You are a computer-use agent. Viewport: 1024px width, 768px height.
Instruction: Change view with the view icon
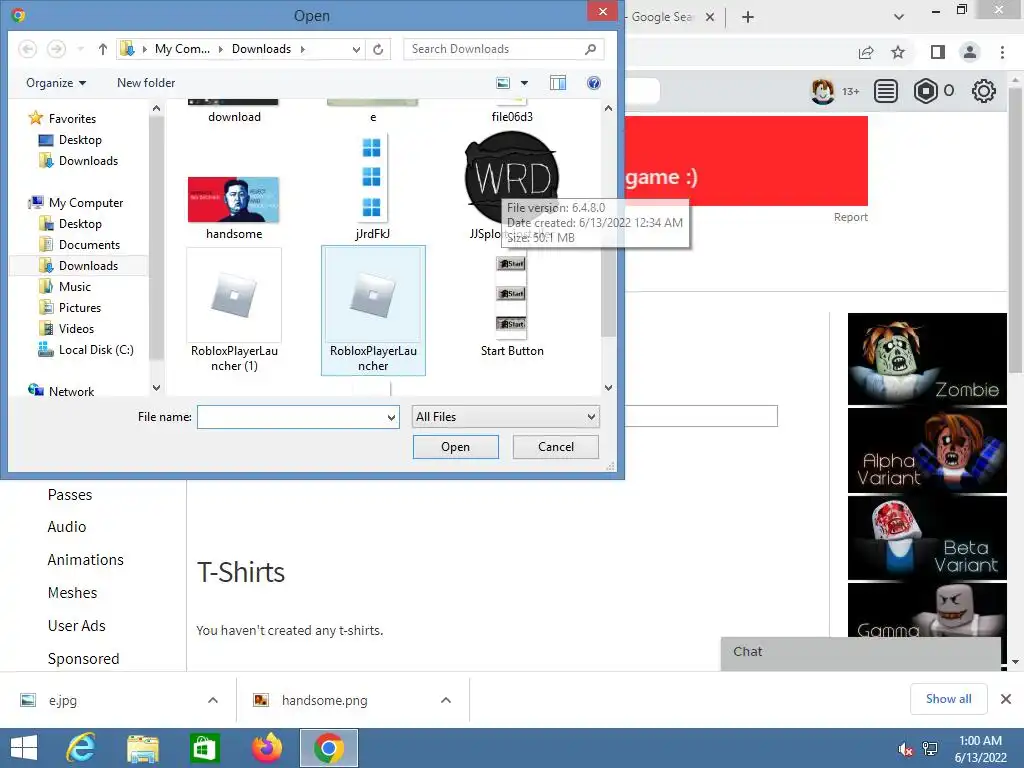point(503,83)
